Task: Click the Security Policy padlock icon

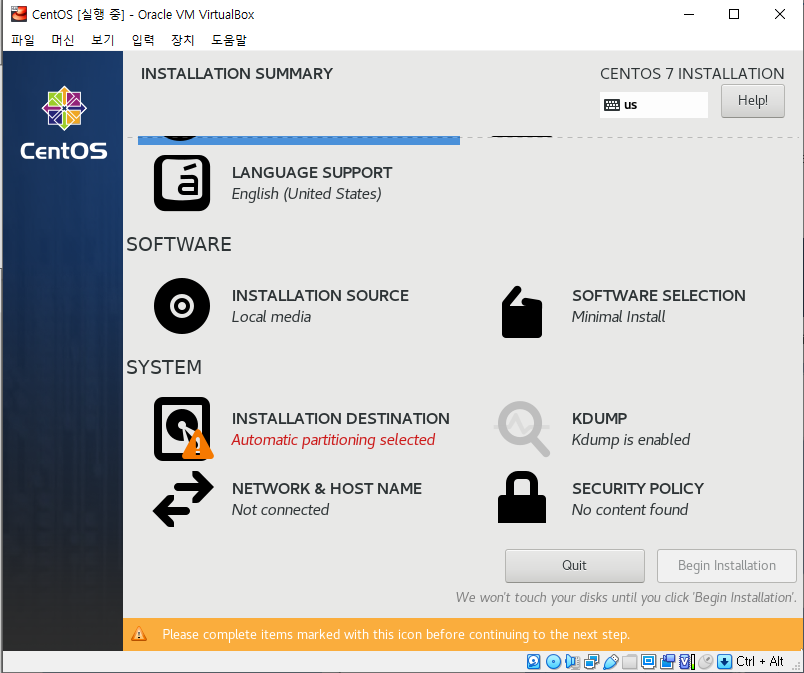Action: click(x=521, y=497)
